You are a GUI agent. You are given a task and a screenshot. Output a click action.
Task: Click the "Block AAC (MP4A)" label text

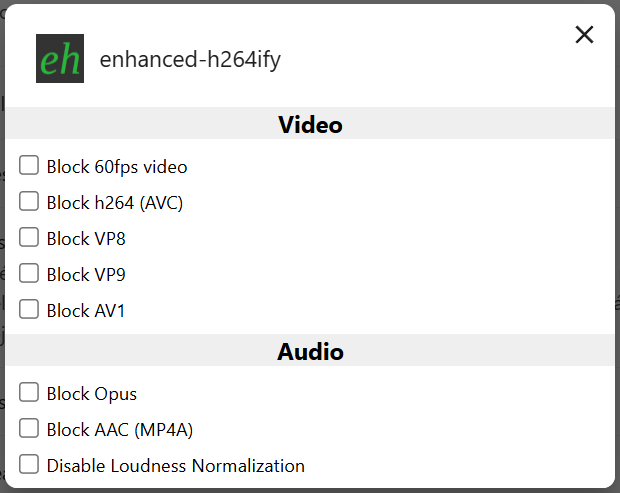[120, 430]
